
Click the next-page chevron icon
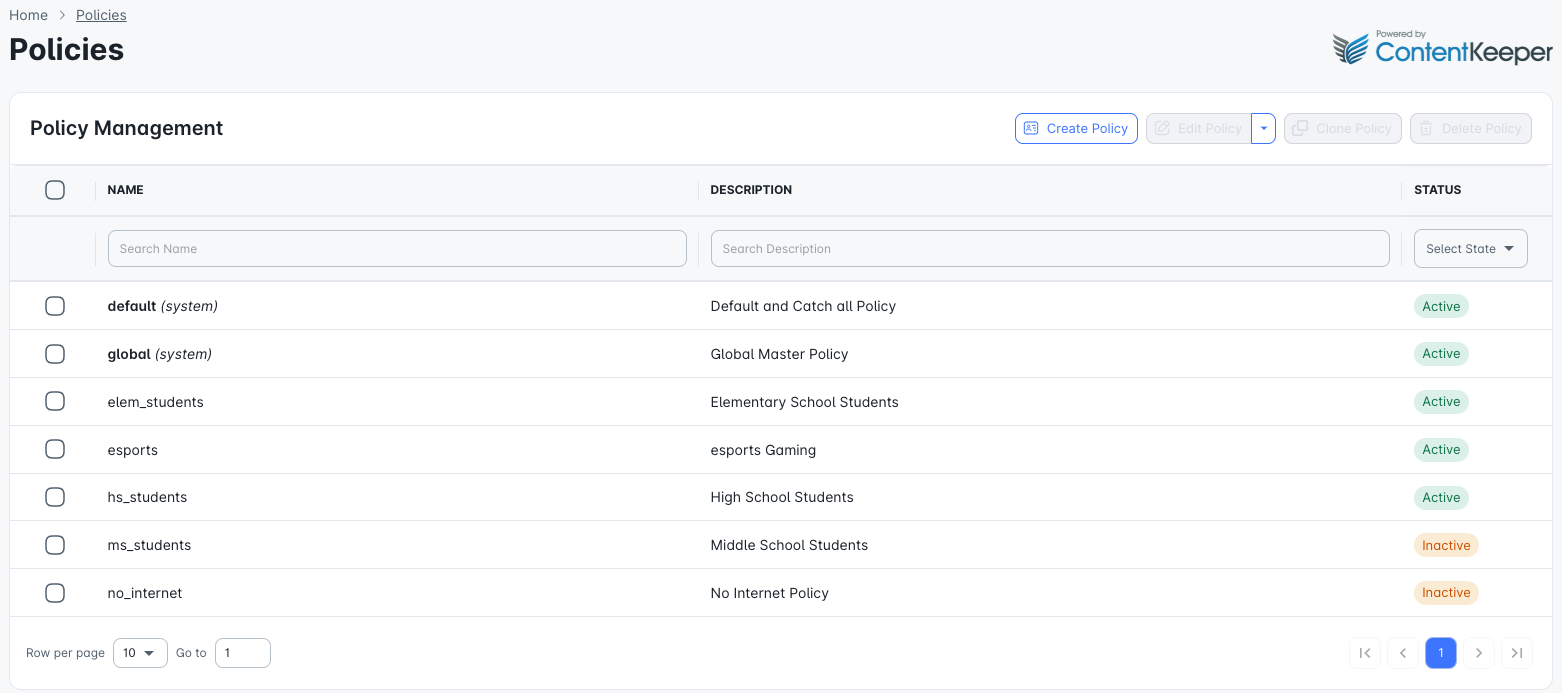tap(1479, 652)
